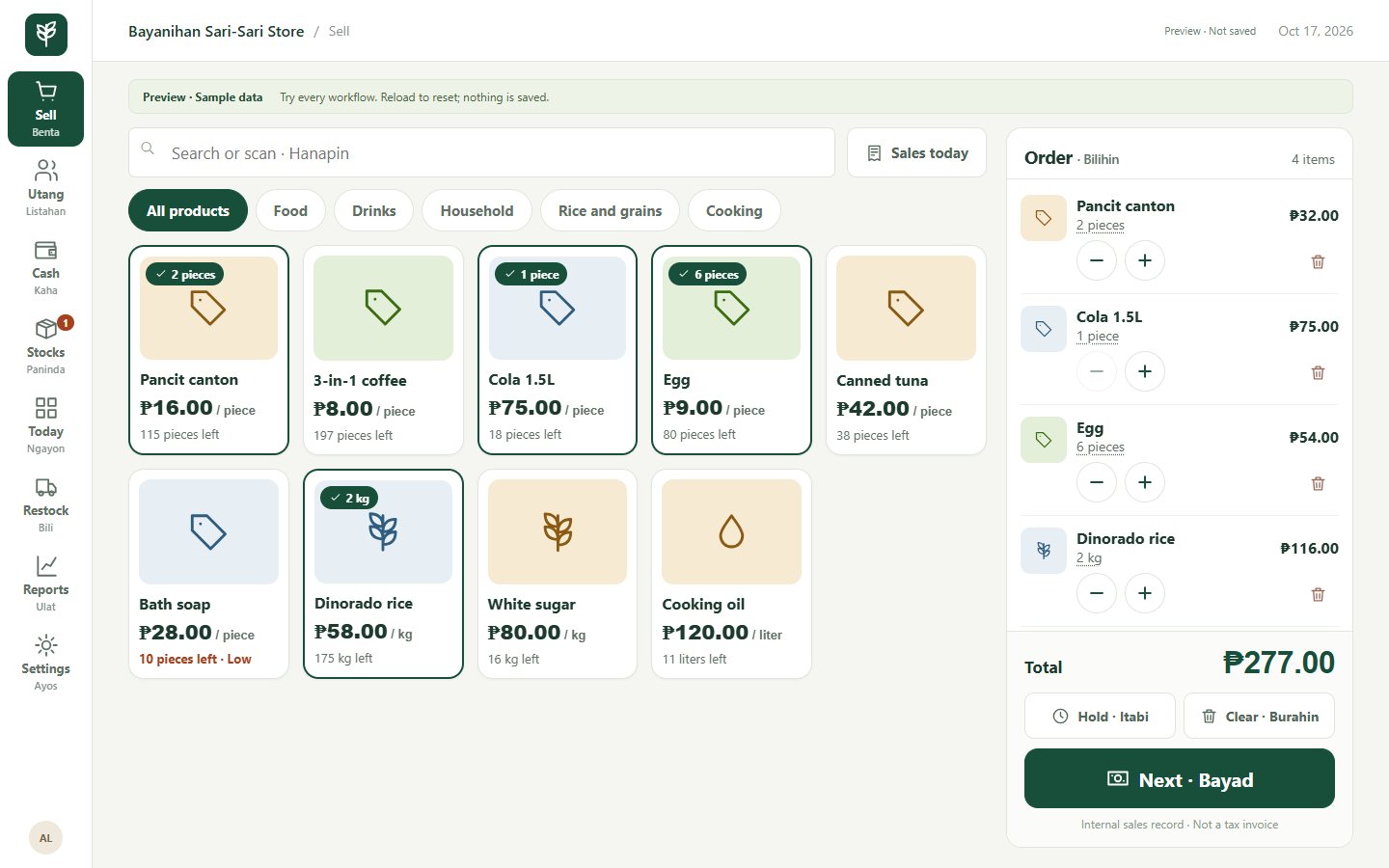This screenshot has width=1389, height=868.
Task: Remove Pancit canton from the order
Action: point(1318,261)
